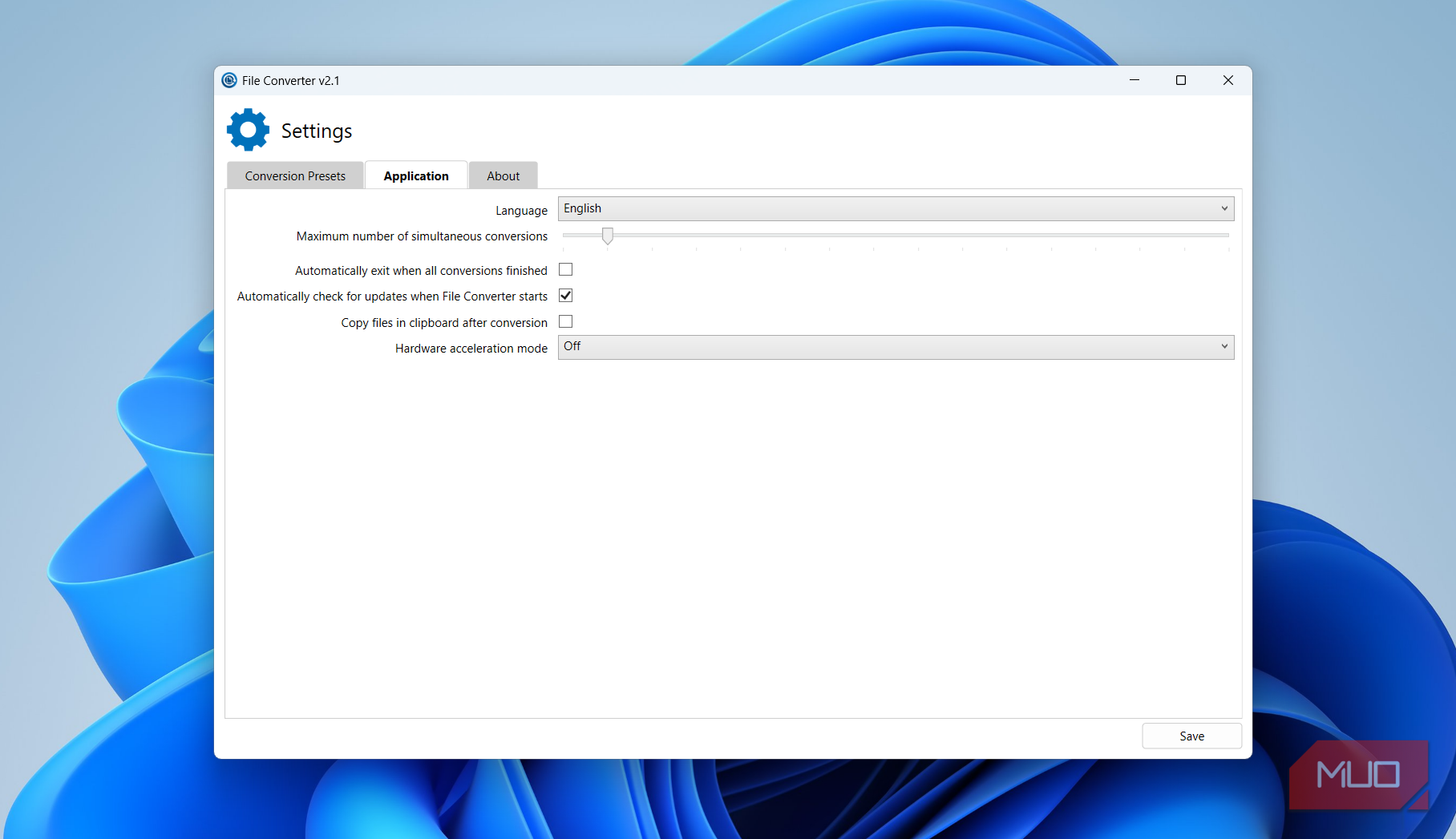Open the Language dropdown showing English
The height and width of the screenshot is (839, 1456).
pos(896,208)
